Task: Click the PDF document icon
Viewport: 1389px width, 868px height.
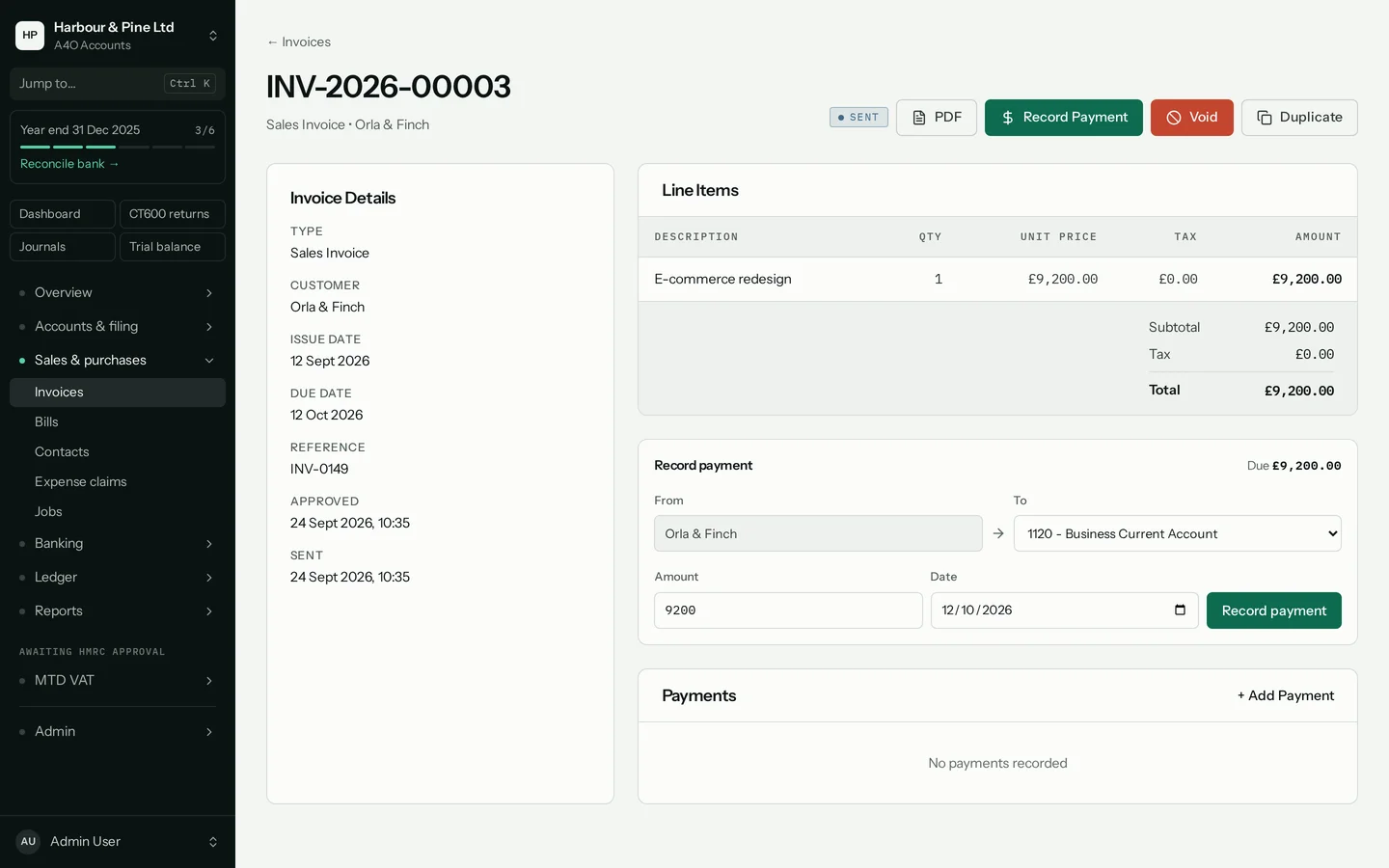Action: point(919,118)
